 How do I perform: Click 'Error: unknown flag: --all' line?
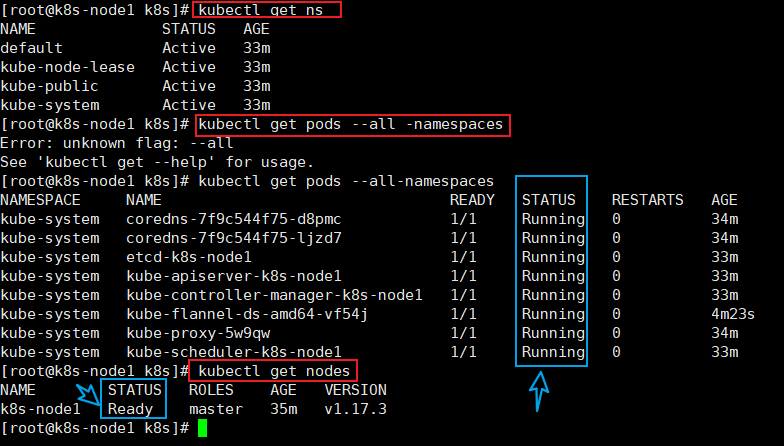(x=116, y=143)
